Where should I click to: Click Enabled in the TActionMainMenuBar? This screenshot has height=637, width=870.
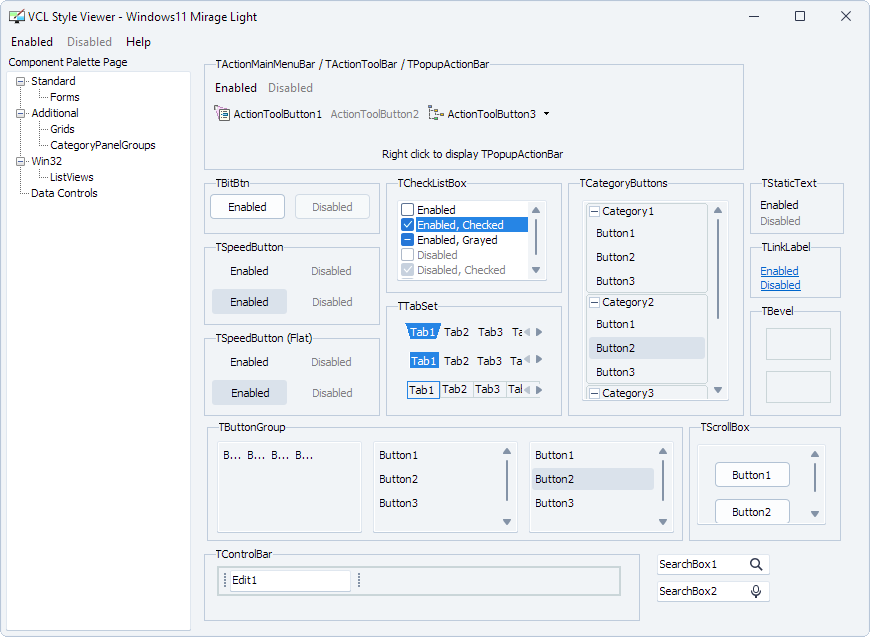click(x=236, y=88)
